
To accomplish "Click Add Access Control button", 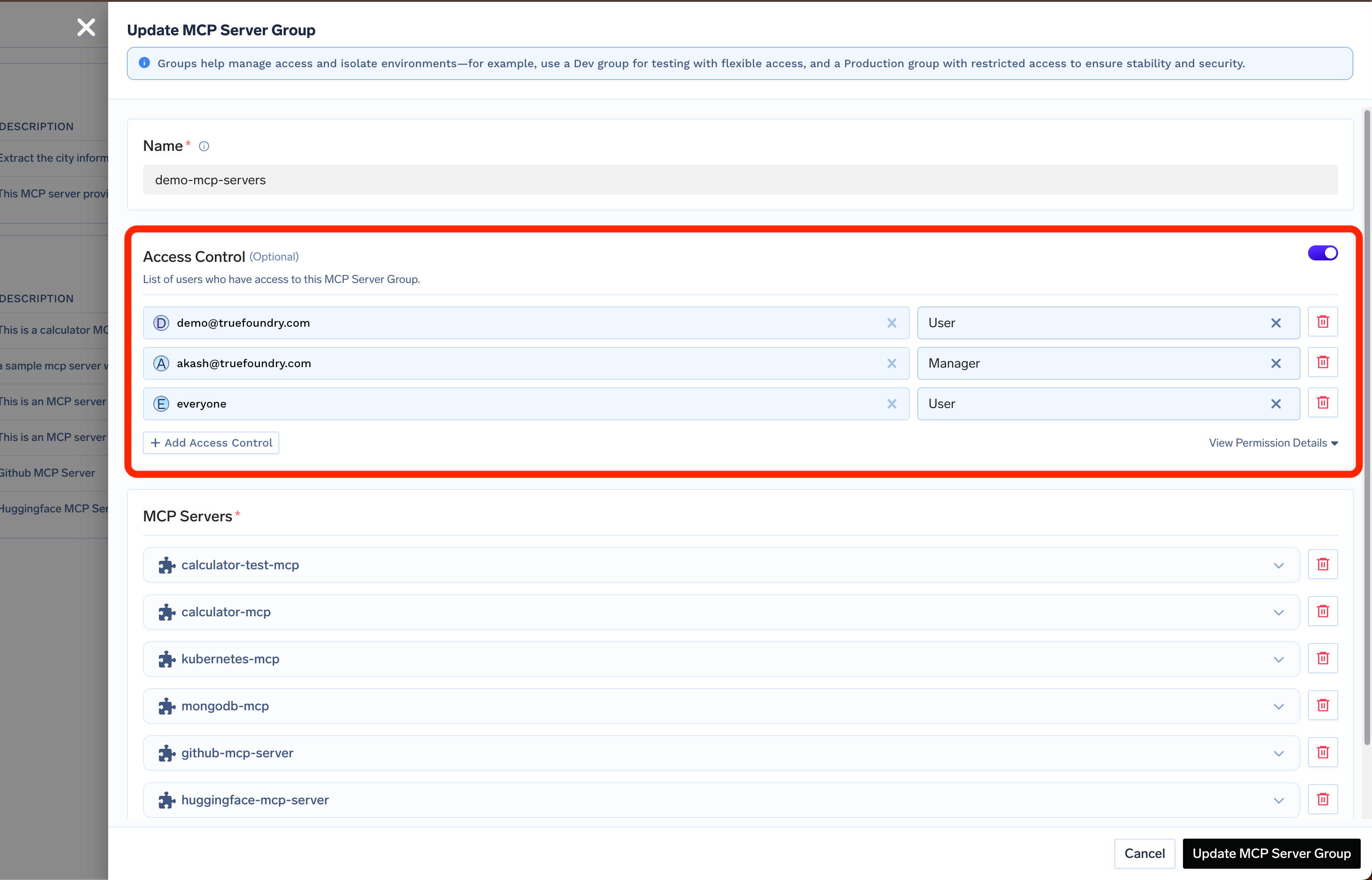I will [x=211, y=443].
